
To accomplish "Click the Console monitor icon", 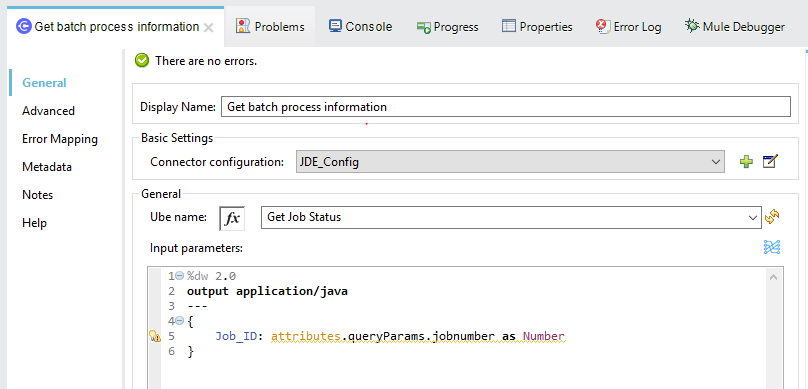I will [x=335, y=26].
